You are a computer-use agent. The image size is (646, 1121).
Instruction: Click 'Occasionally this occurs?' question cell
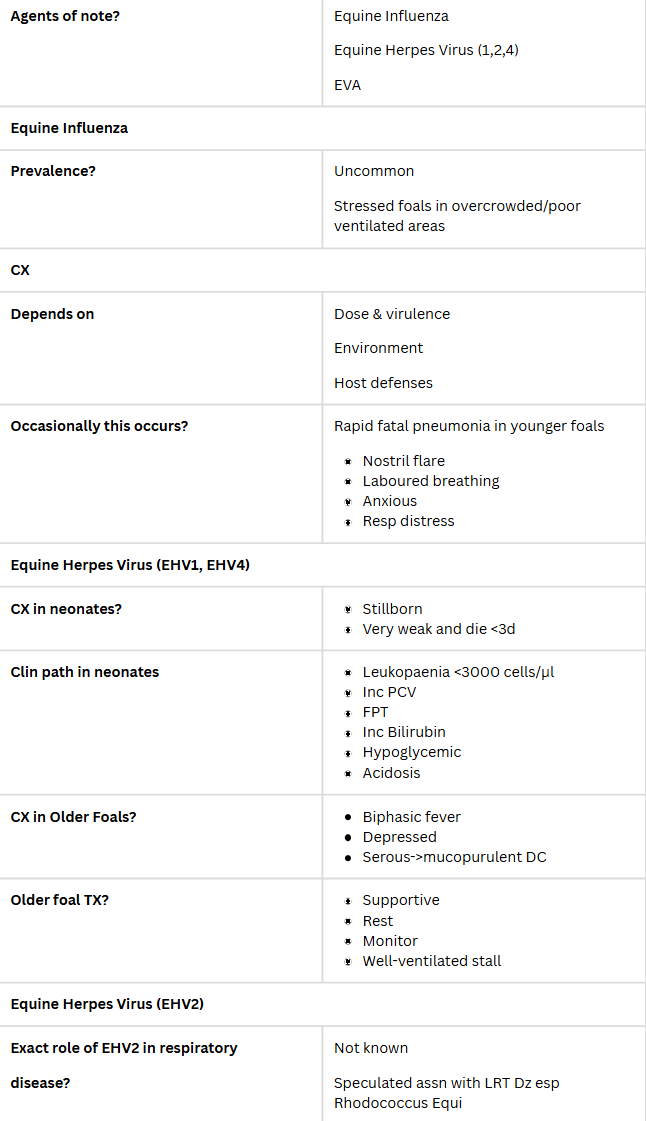pos(99,426)
